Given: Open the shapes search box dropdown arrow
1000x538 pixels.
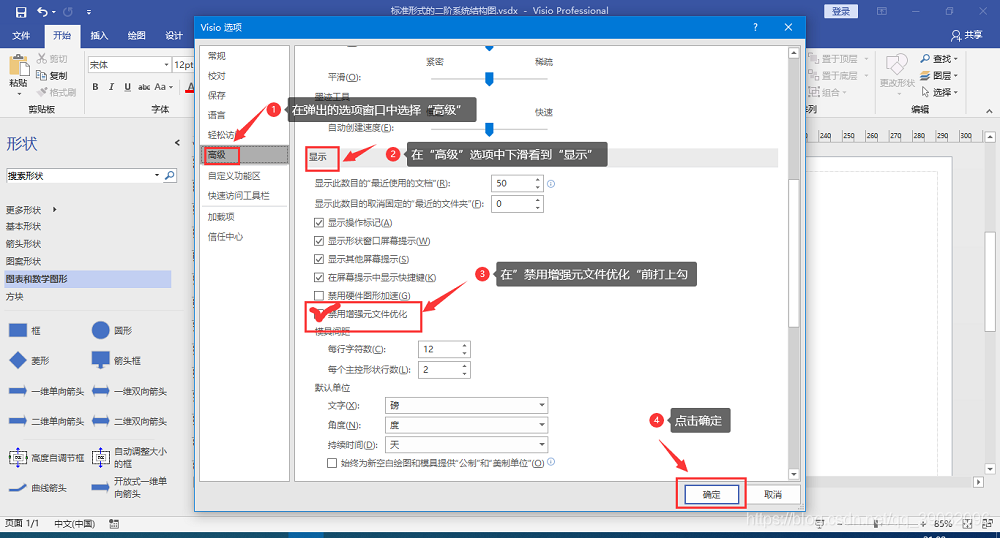Looking at the screenshot, I should [x=157, y=175].
